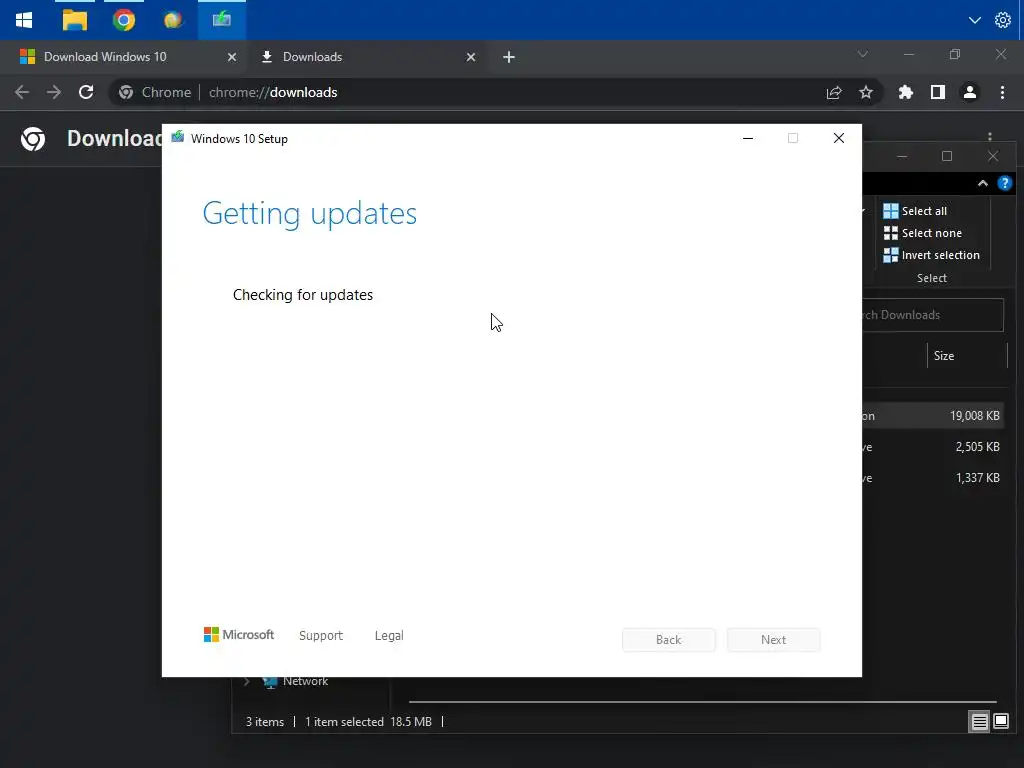The height and width of the screenshot is (768, 1024).
Task: Open Chrome extensions puzzle icon
Action: click(x=905, y=93)
